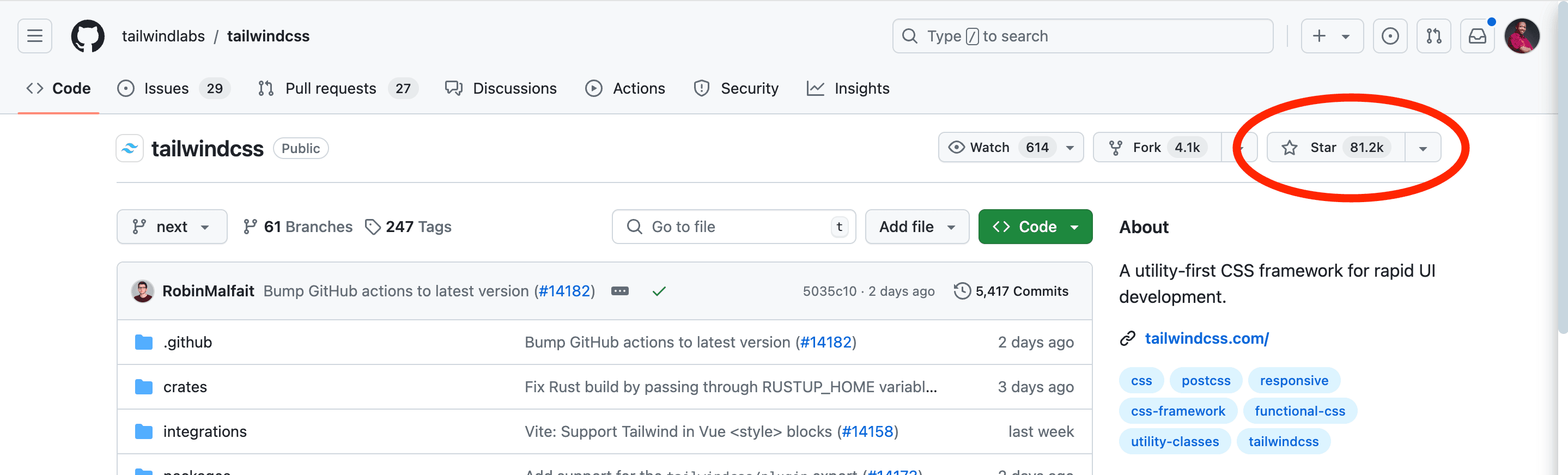Go to GitHub home via Octocat logo
The image size is (1568, 475).
tap(88, 36)
